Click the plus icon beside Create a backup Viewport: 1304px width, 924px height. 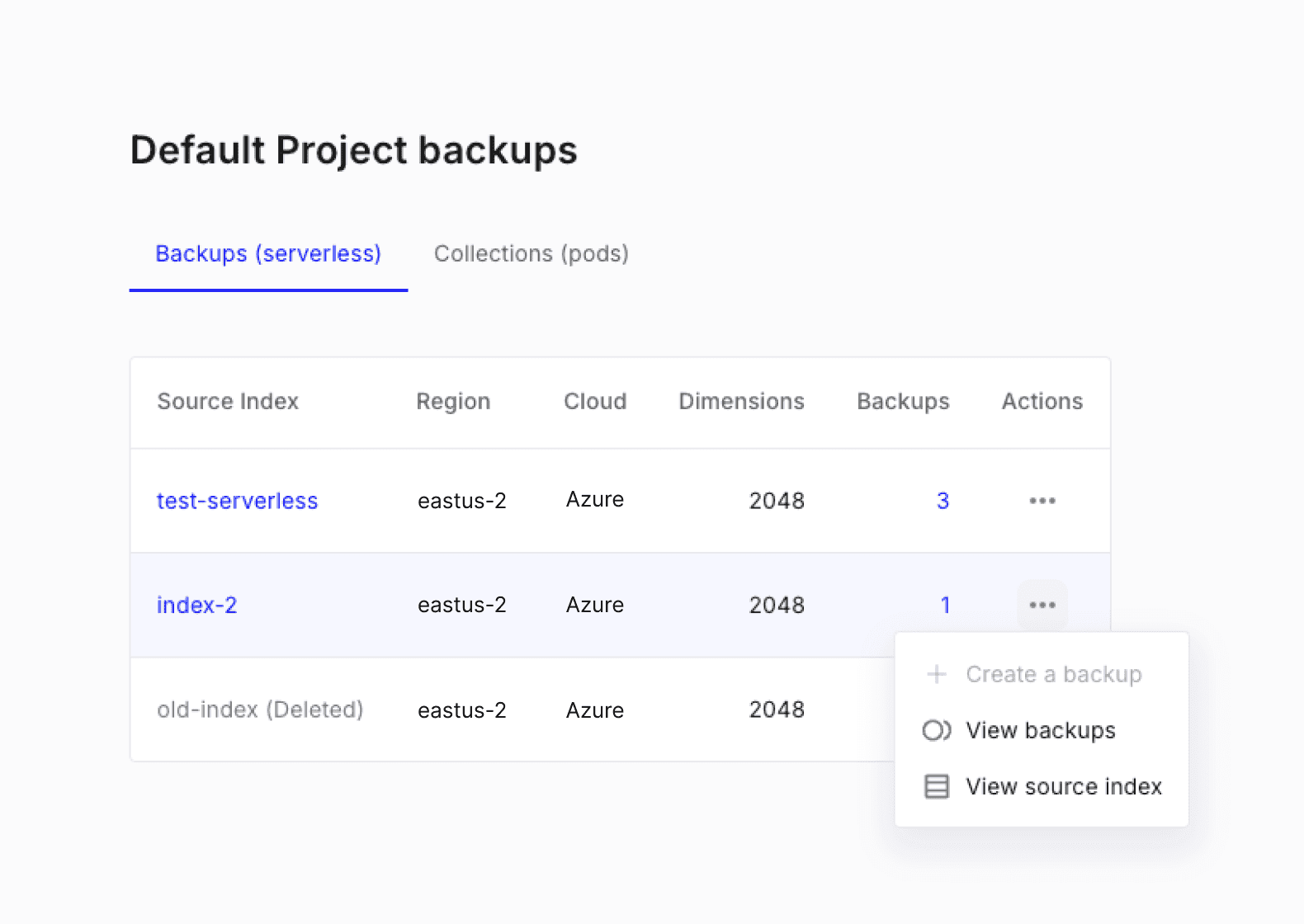click(x=937, y=674)
